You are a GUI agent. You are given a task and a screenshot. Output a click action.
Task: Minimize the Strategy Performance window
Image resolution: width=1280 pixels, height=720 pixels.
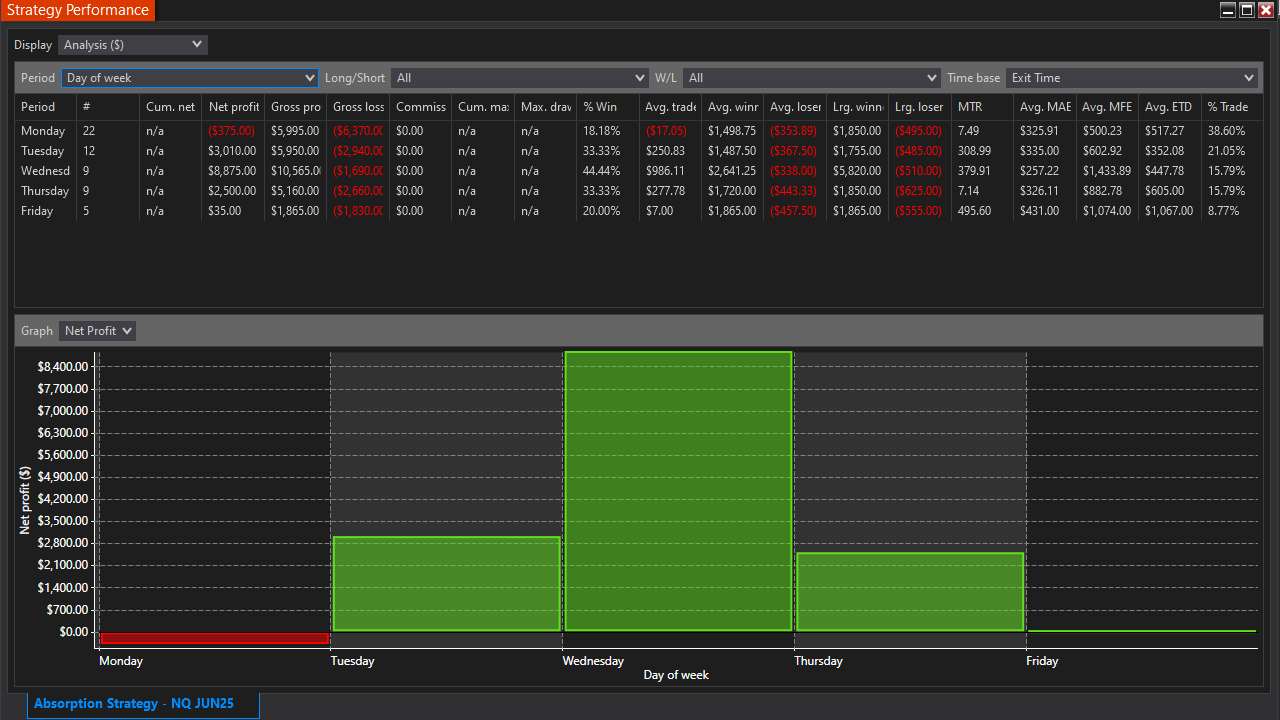click(1228, 10)
